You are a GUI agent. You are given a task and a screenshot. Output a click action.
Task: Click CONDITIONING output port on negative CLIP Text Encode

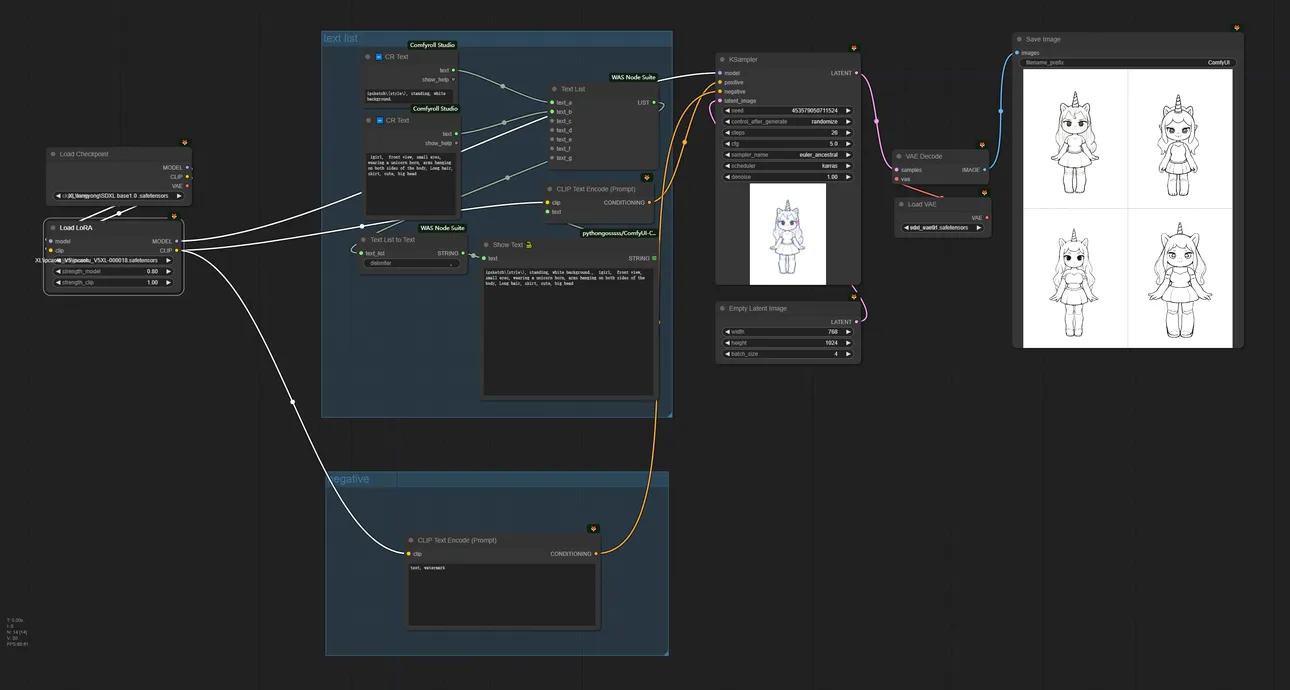click(x=596, y=553)
